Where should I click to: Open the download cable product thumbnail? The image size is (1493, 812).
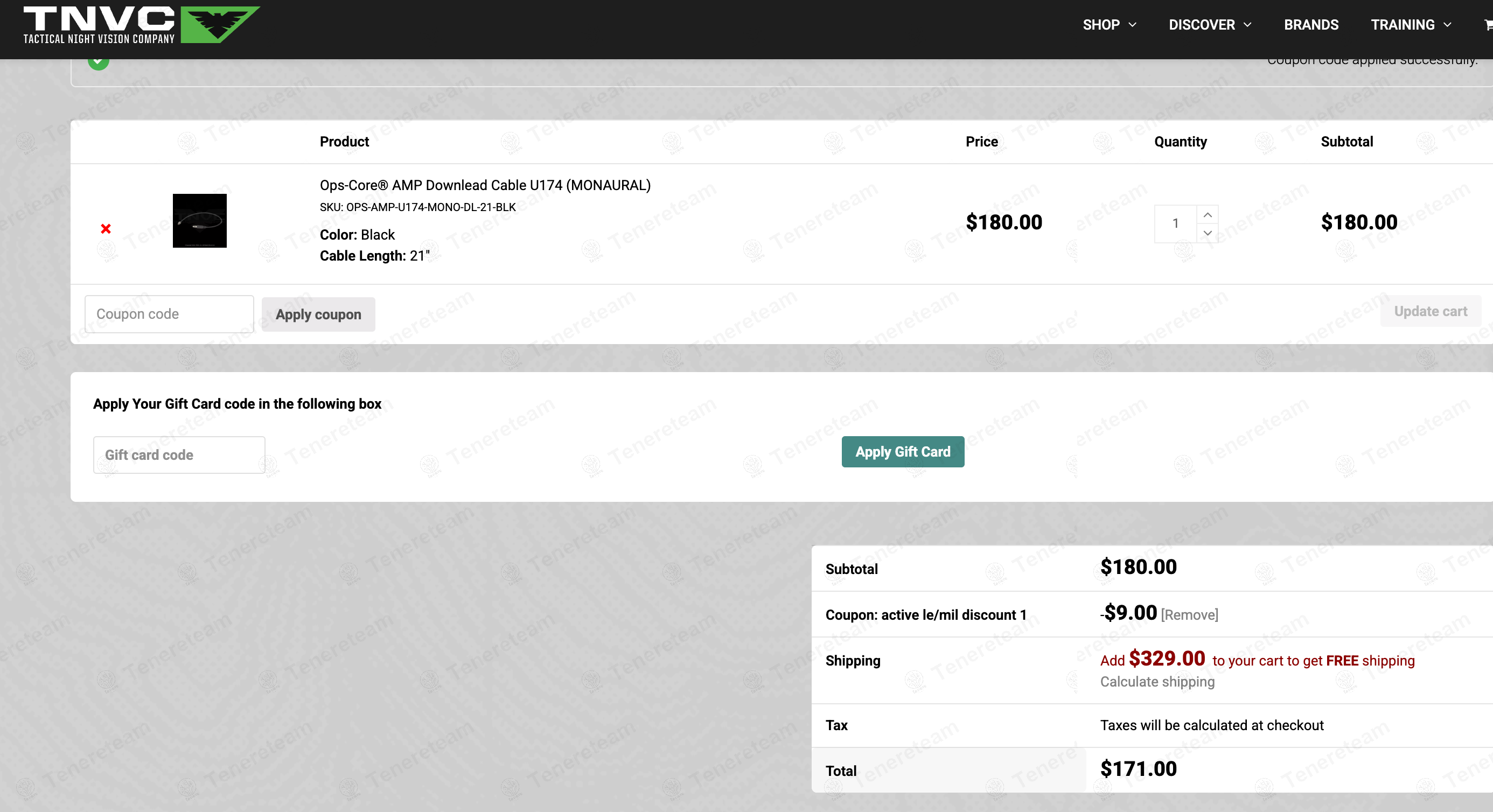point(199,220)
